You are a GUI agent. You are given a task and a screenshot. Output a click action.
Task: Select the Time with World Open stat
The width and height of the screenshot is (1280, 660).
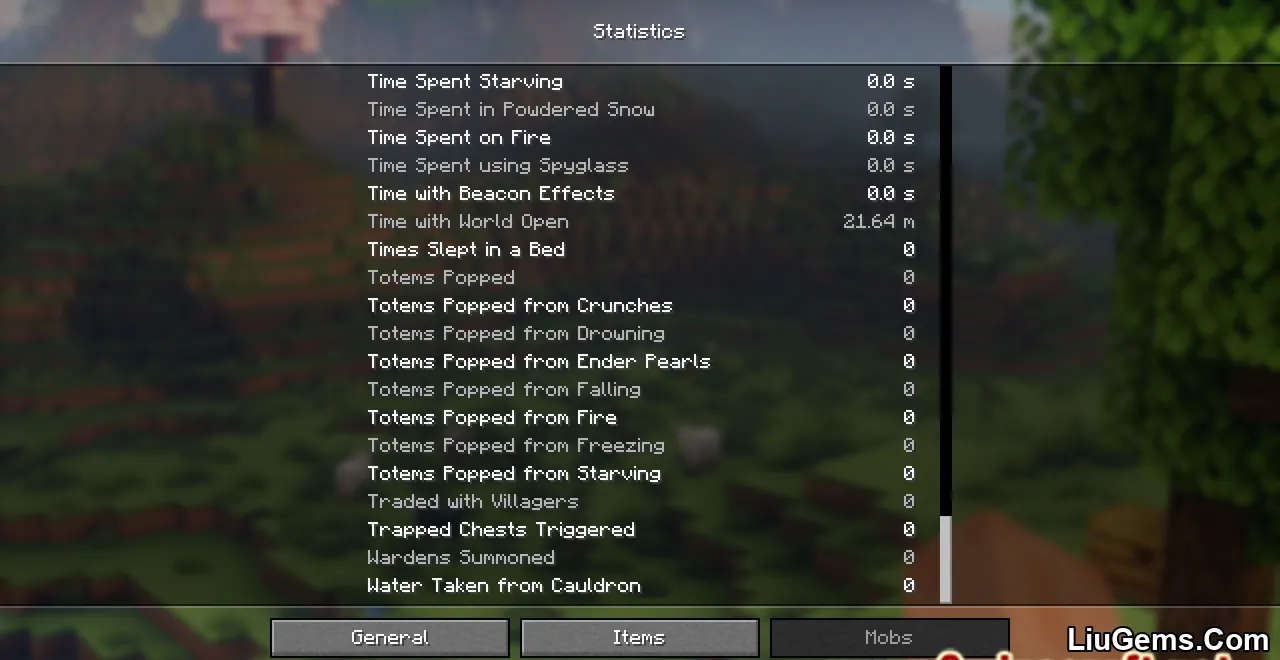tap(640, 221)
